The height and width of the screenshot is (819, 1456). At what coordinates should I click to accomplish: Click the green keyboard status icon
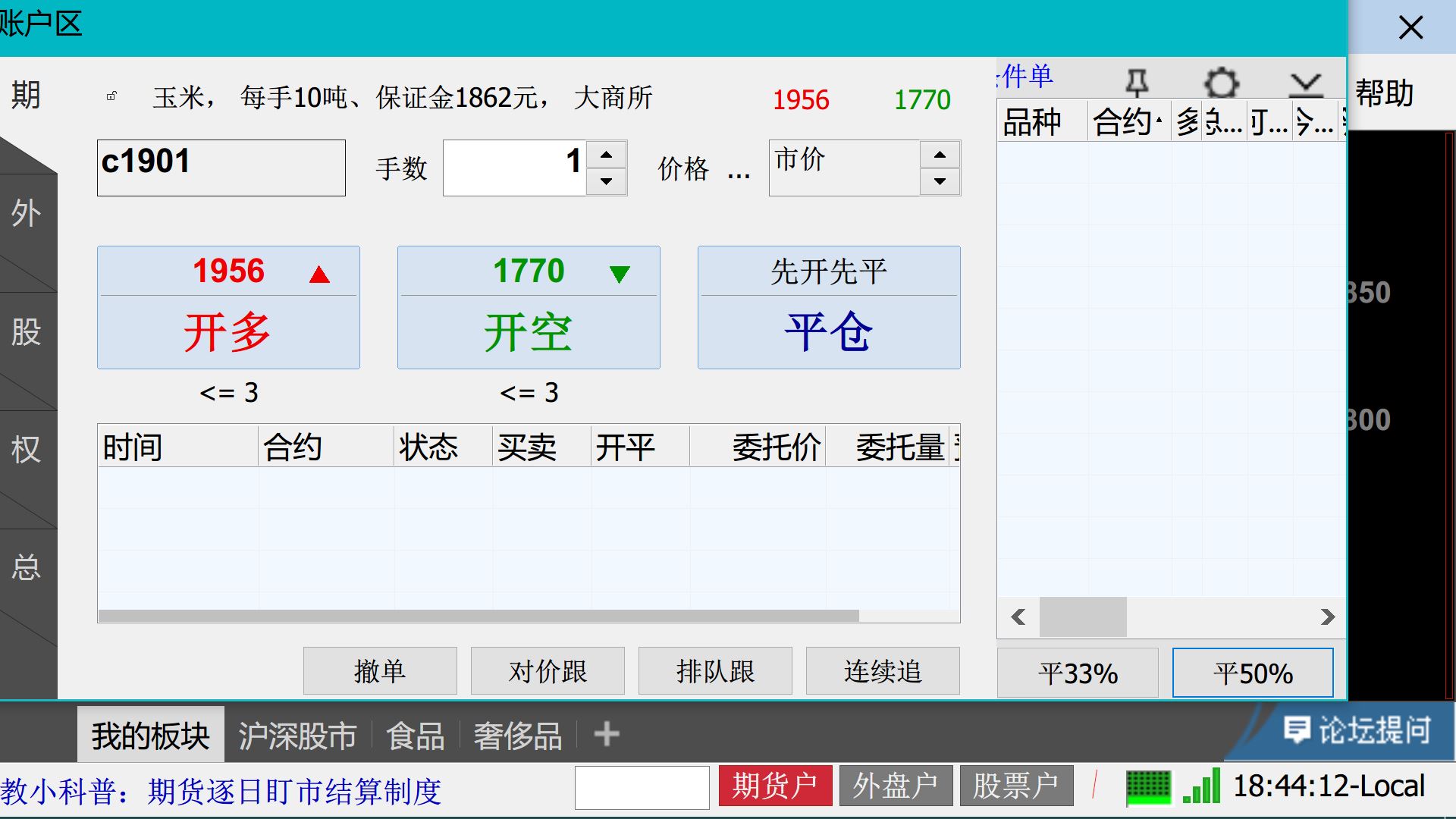pos(1148,787)
